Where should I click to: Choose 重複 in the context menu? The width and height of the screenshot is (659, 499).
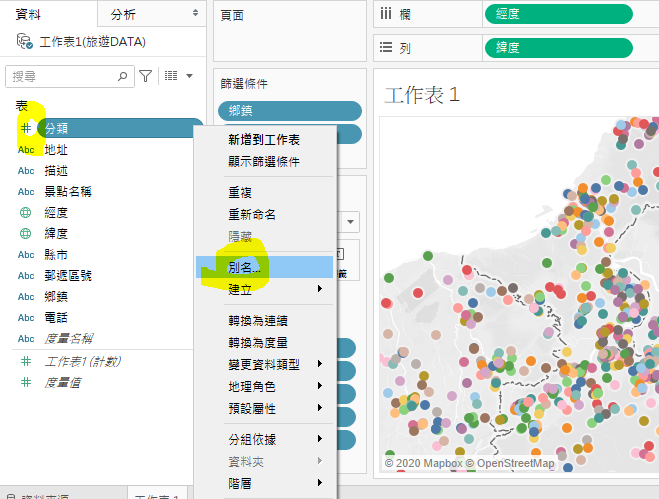click(264, 193)
